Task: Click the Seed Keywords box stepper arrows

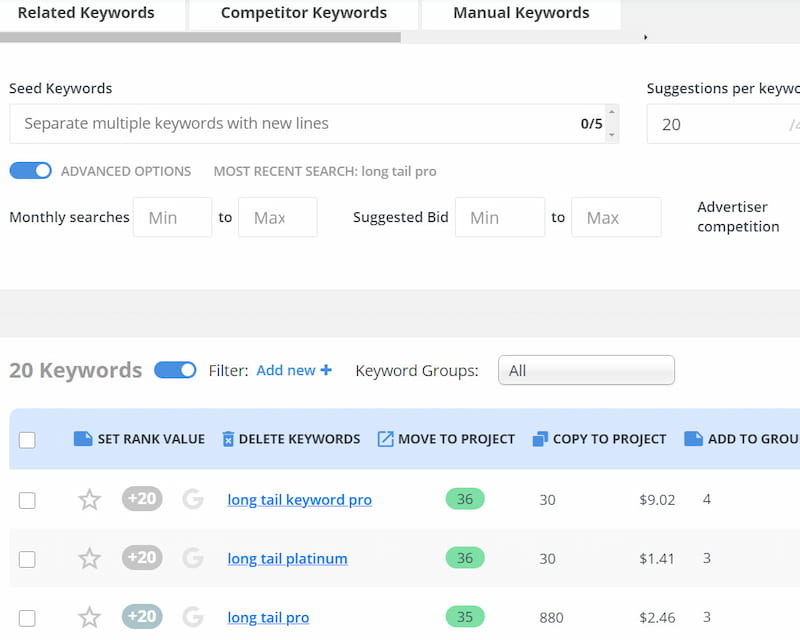Action: tap(612, 124)
